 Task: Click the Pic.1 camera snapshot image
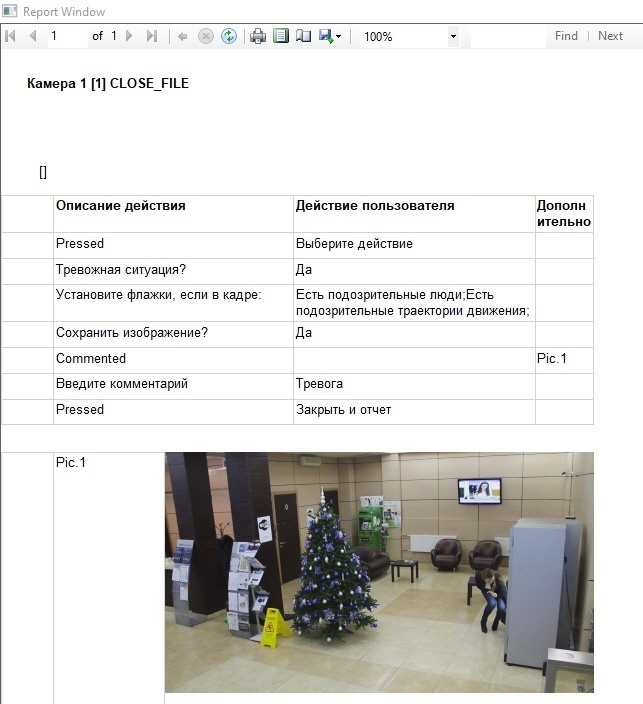(x=379, y=571)
